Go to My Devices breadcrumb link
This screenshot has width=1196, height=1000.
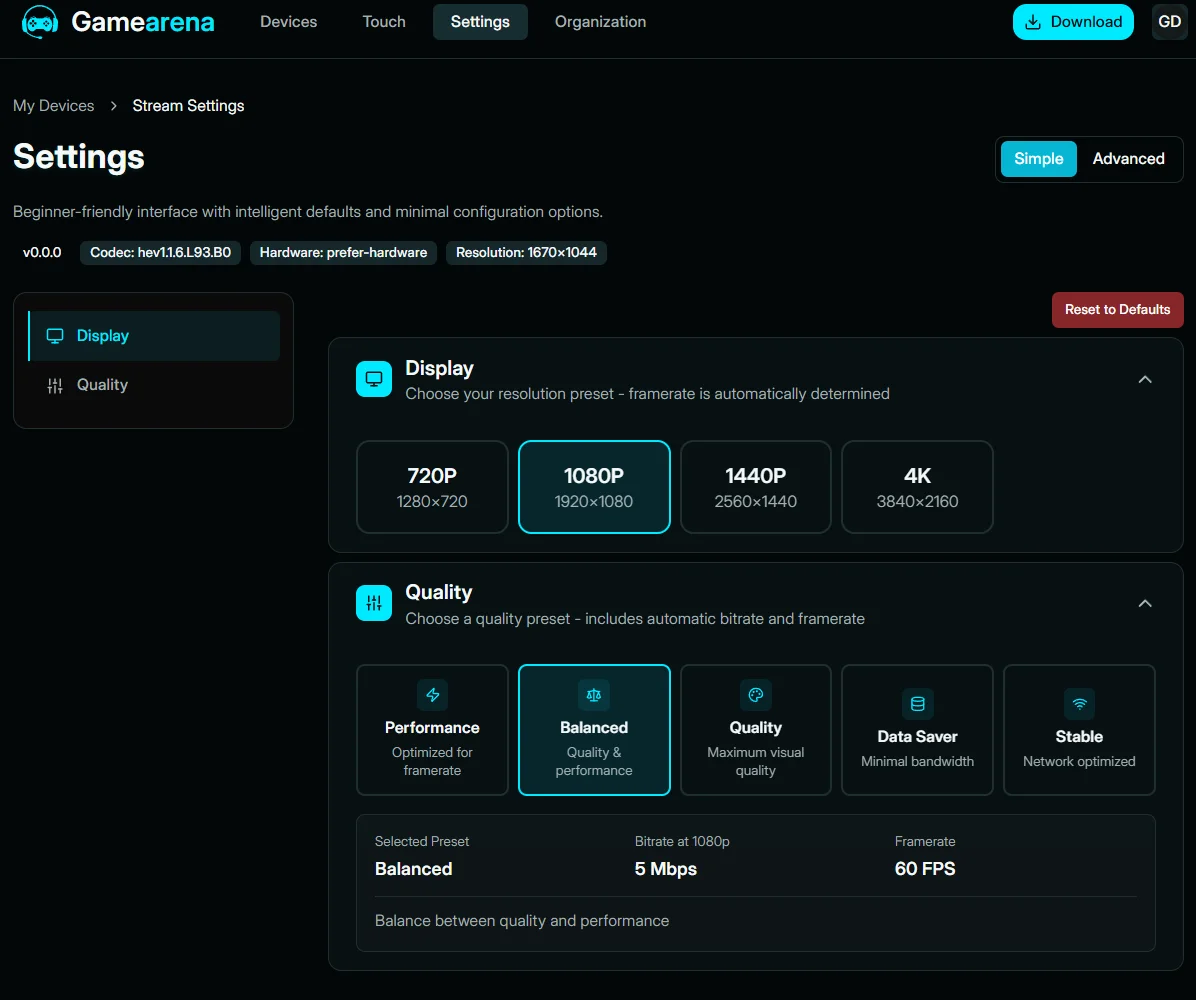[53, 106]
